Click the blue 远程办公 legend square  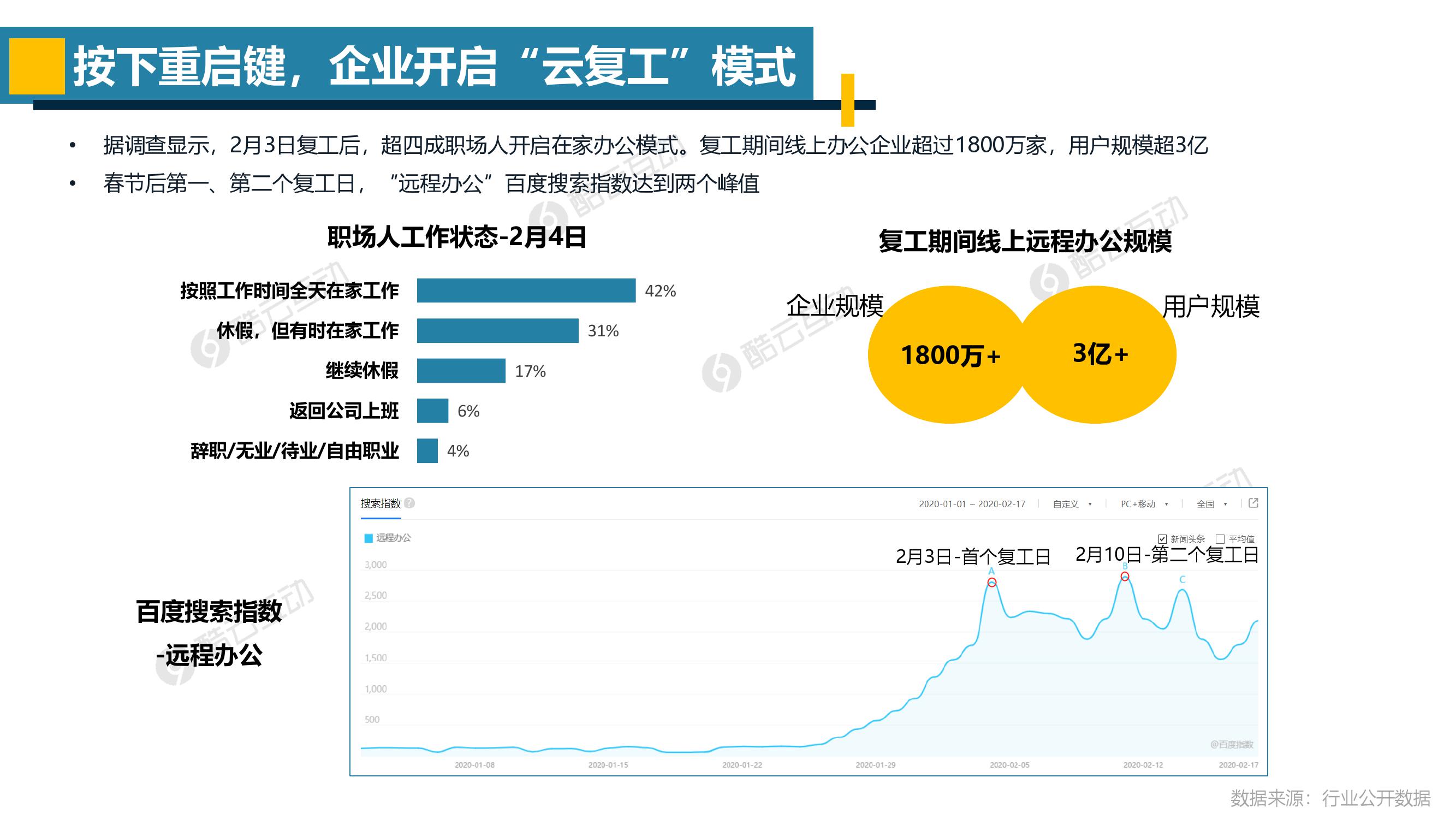point(368,538)
